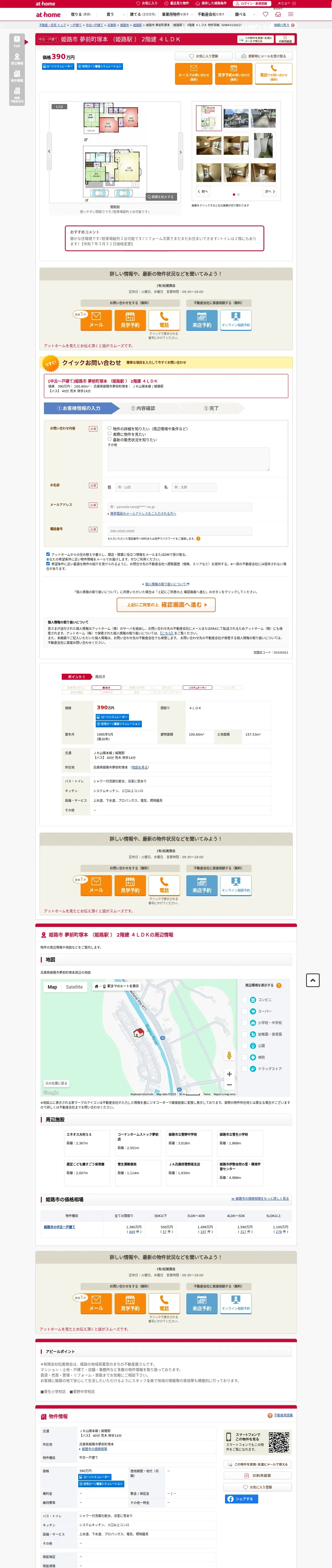Image resolution: width=332 pixels, height=1568 pixels.
Task: Select the second photo thumbnail in gallery
Action: [x=236, y=118]
